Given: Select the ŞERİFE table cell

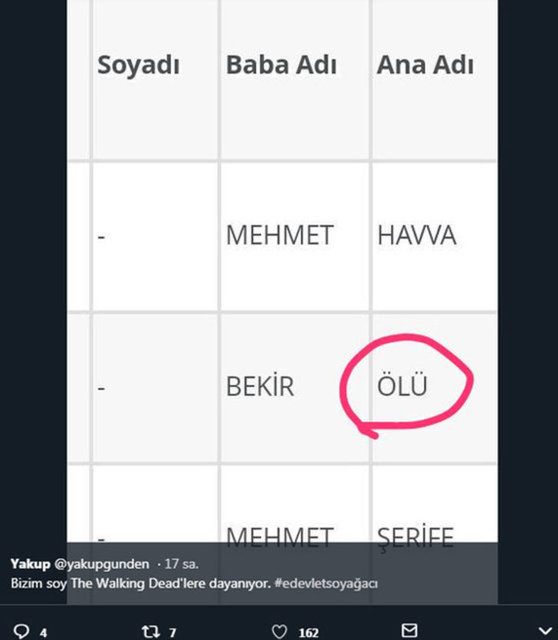Looking at the screenshot, I should pyautogui.click(x=416, y=537).
